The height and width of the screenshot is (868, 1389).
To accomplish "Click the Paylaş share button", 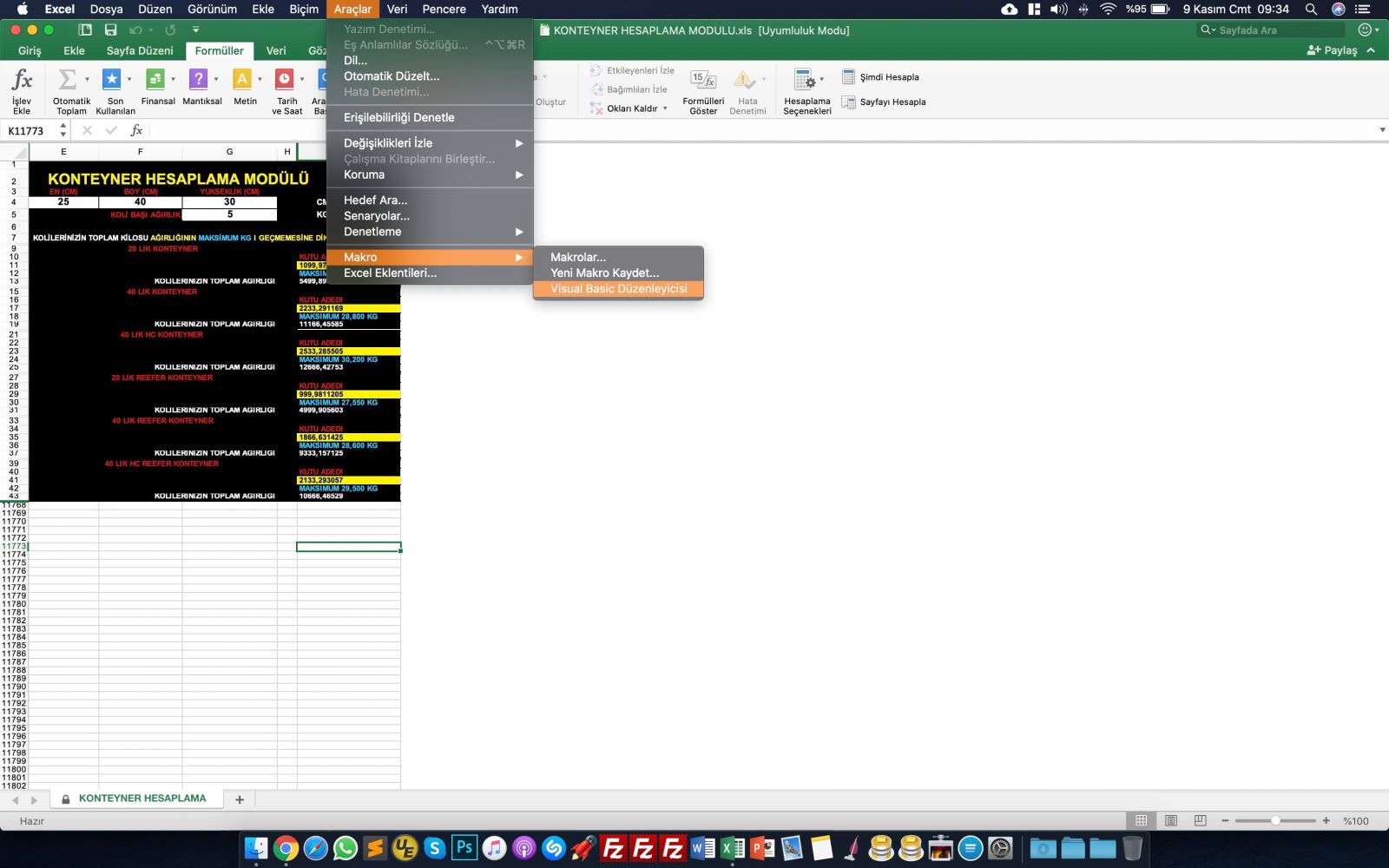I will click(x=1332, y=50).
